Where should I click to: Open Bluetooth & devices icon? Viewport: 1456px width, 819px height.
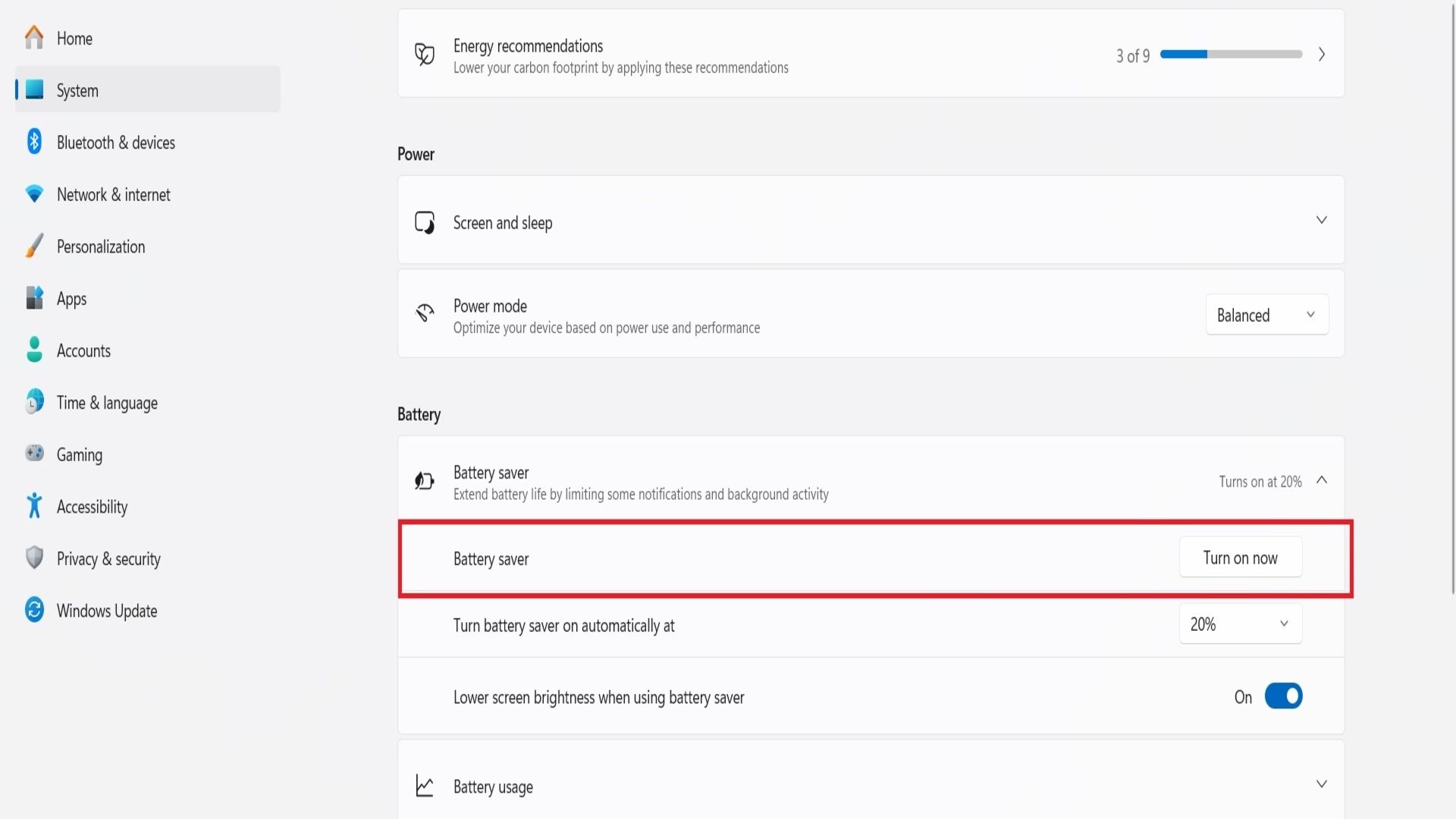click(34, 142)
